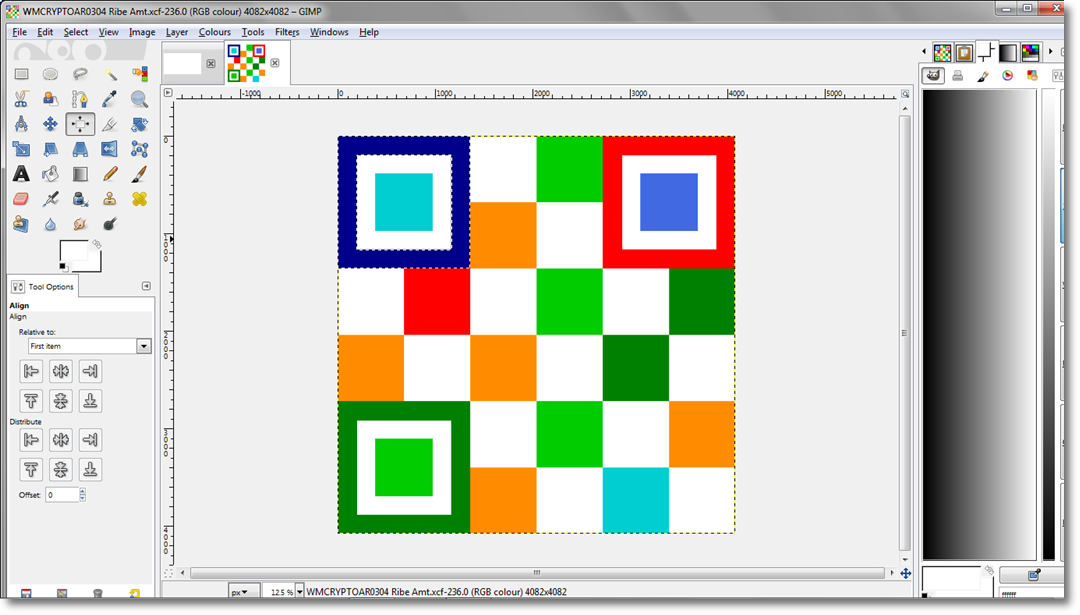Select the Select by Colour tool

[x=139, y=74]
